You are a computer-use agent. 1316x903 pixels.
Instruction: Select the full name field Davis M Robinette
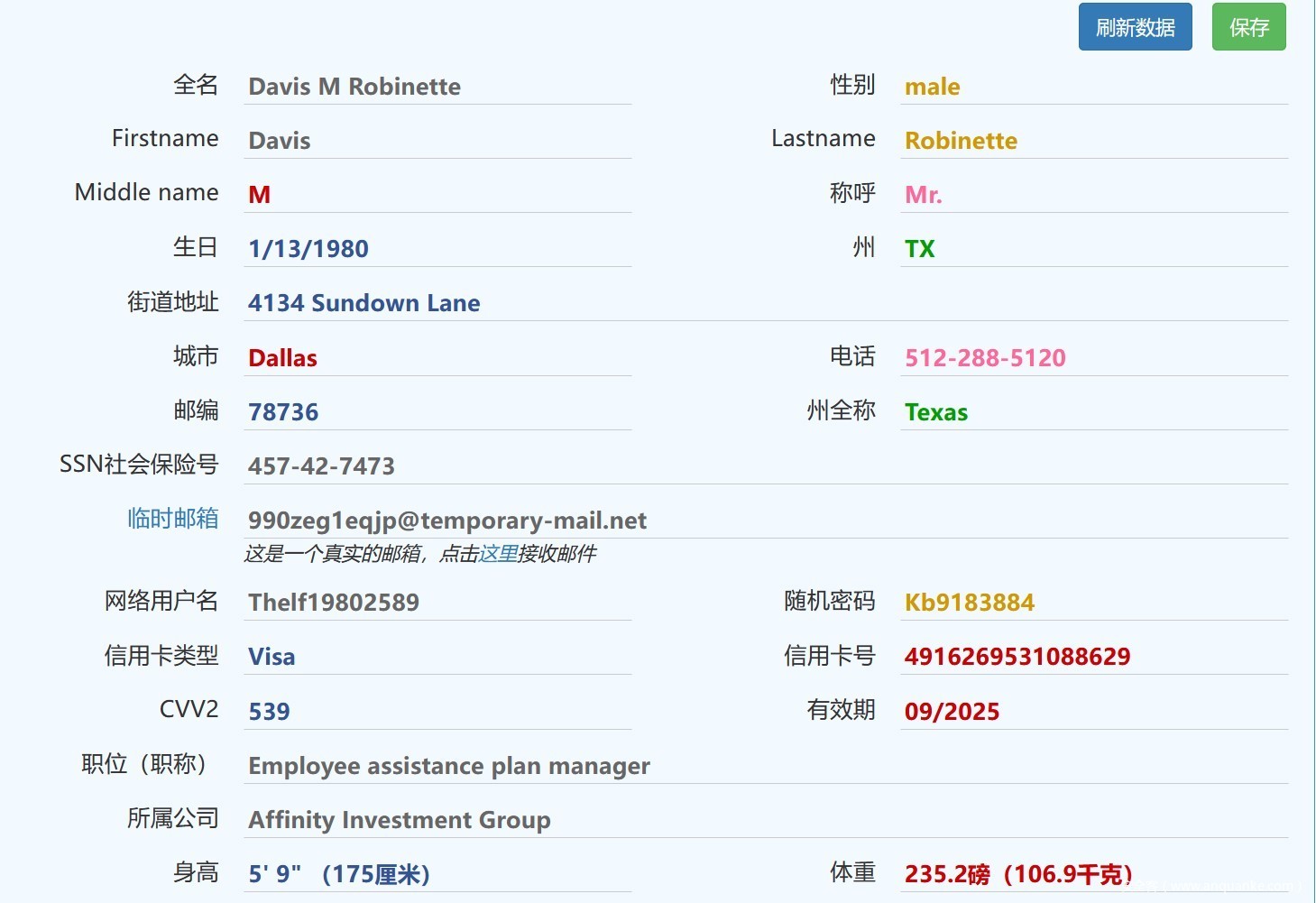[x=437, y=87]
